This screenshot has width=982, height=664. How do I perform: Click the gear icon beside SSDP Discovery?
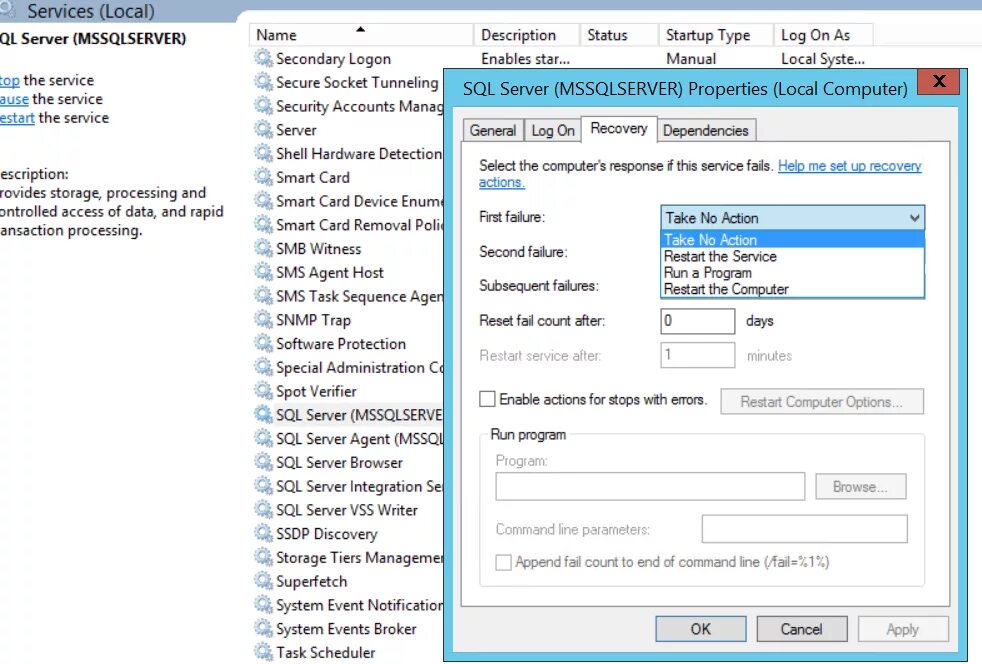(263, 534)
